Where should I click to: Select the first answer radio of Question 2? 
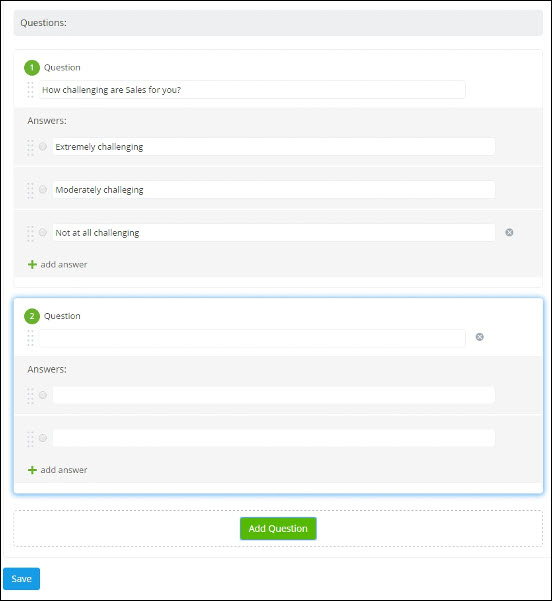(43, 395)
